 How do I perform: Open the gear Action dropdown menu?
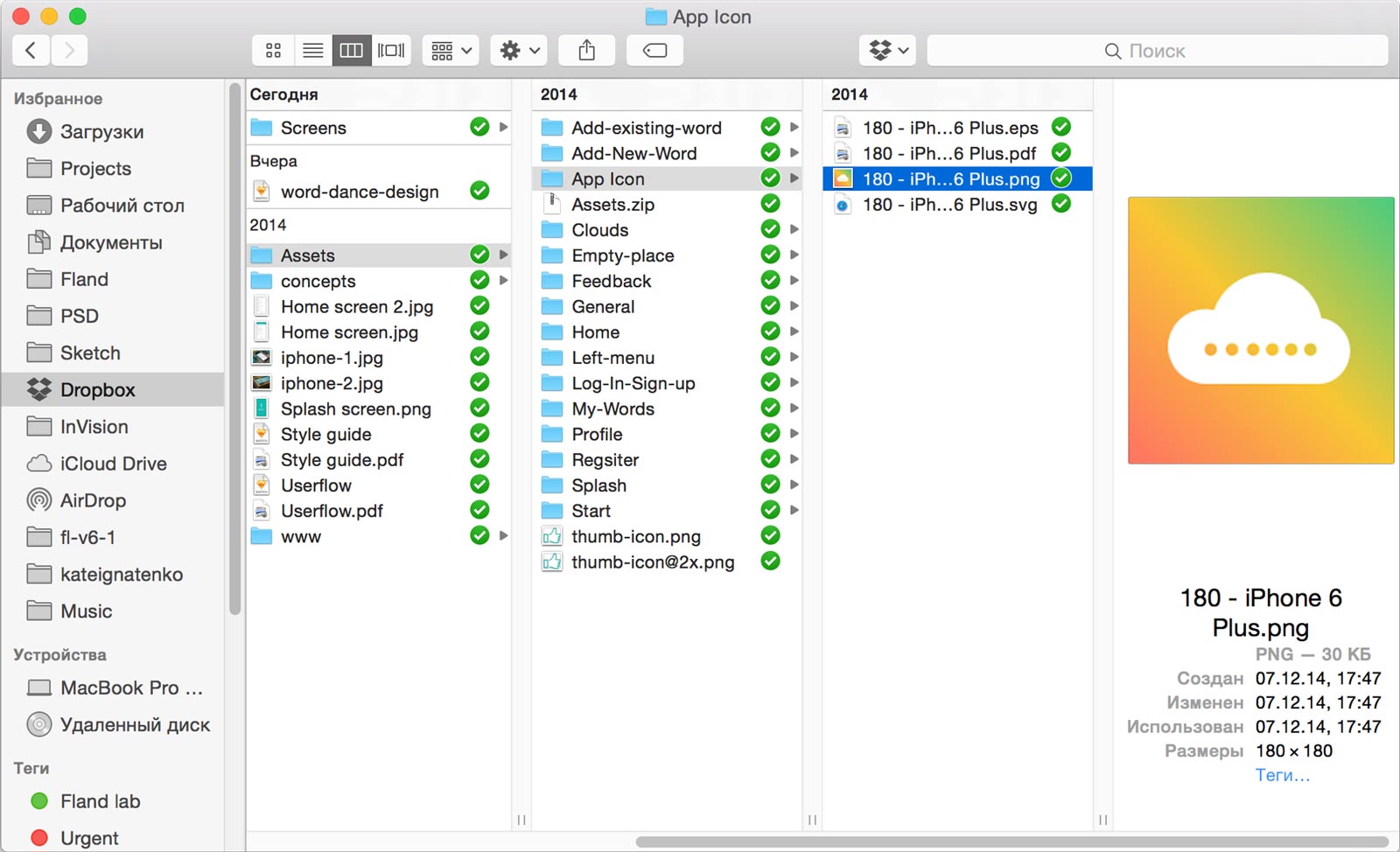(x=519, y=51)
